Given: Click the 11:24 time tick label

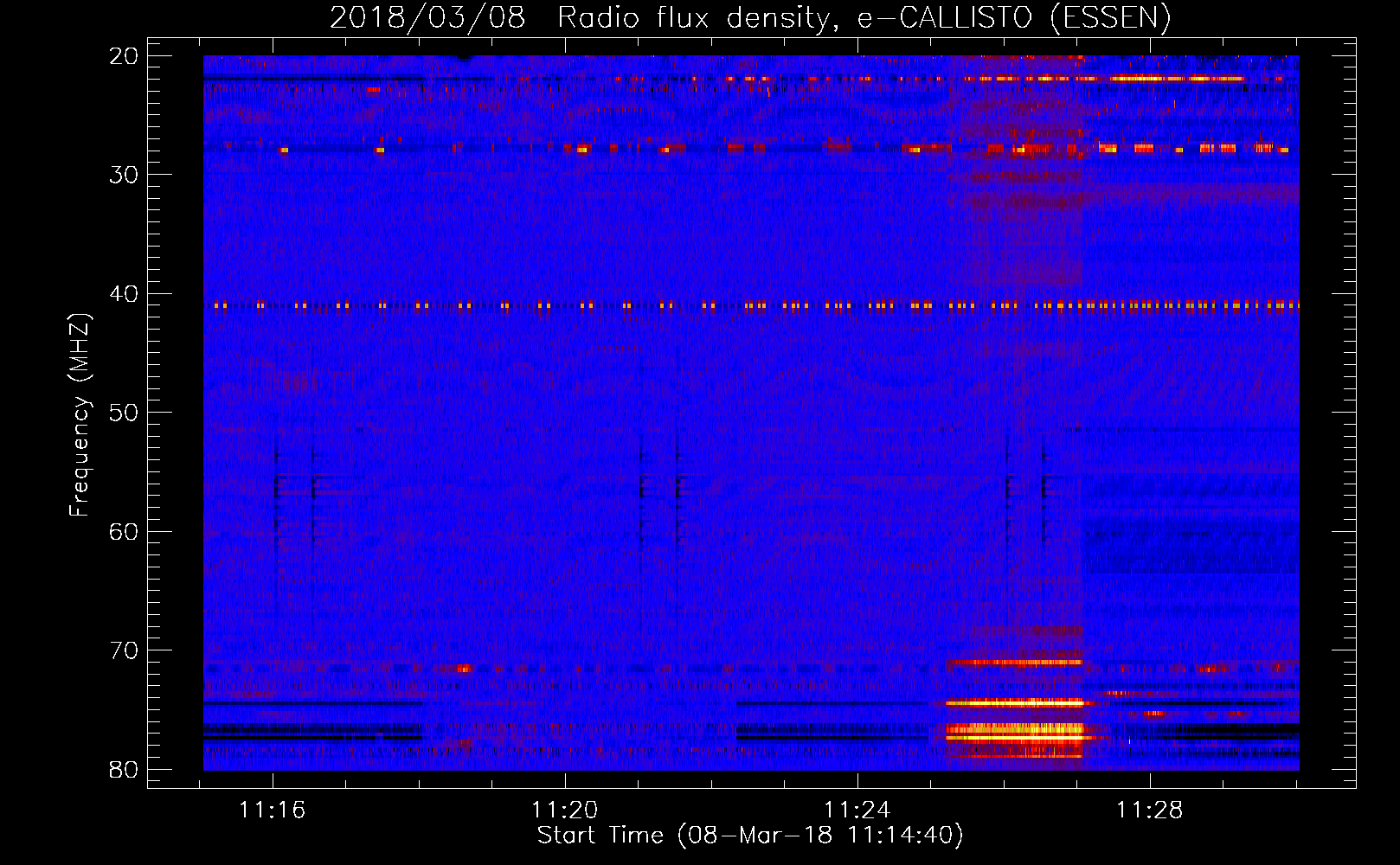Looking at the screenshot, I should (857, 811).
